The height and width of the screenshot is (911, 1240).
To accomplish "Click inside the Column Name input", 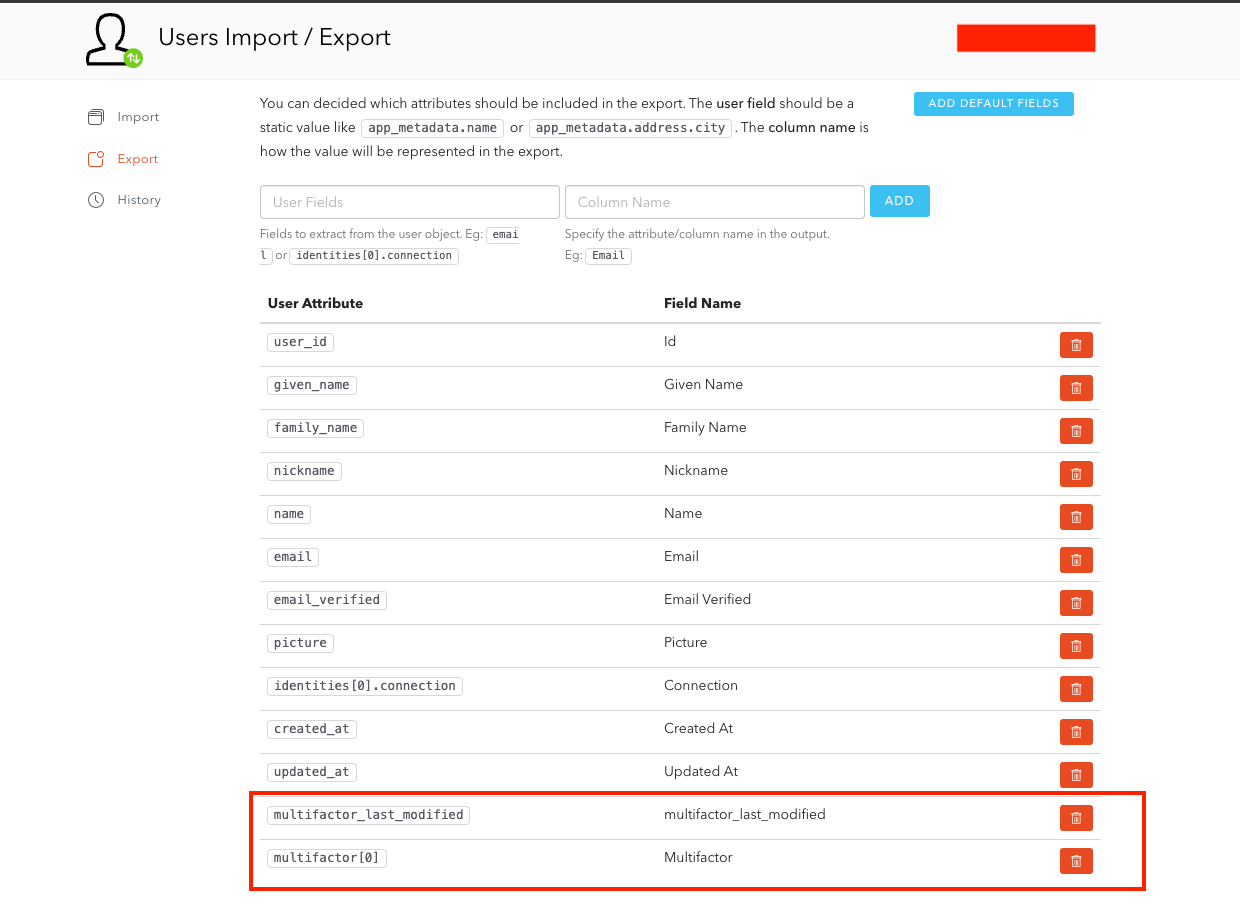I will point(714,201).
